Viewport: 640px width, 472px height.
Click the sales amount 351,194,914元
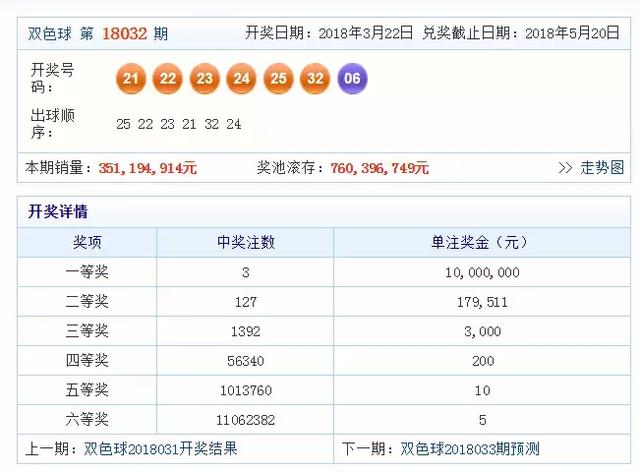(147, 168)
